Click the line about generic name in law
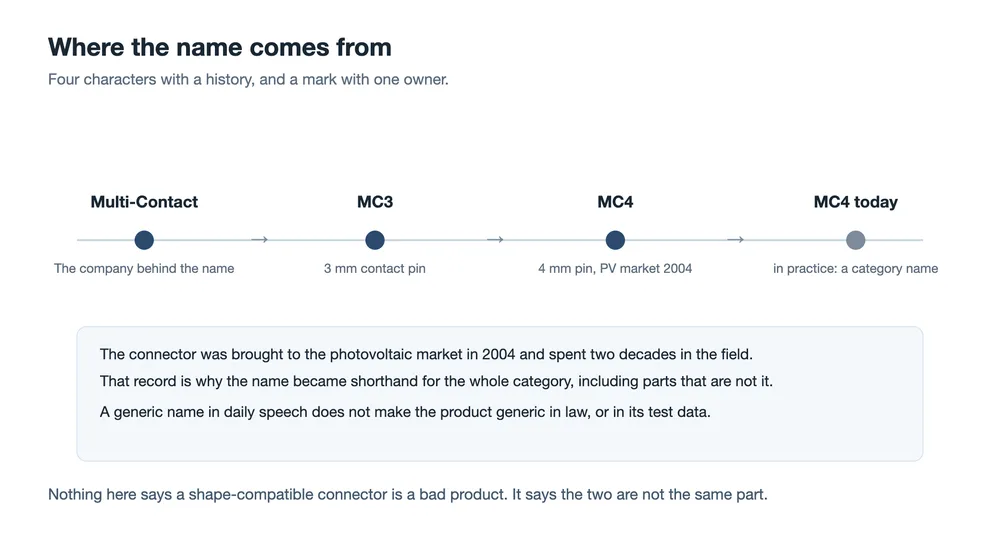 point(405,412)
